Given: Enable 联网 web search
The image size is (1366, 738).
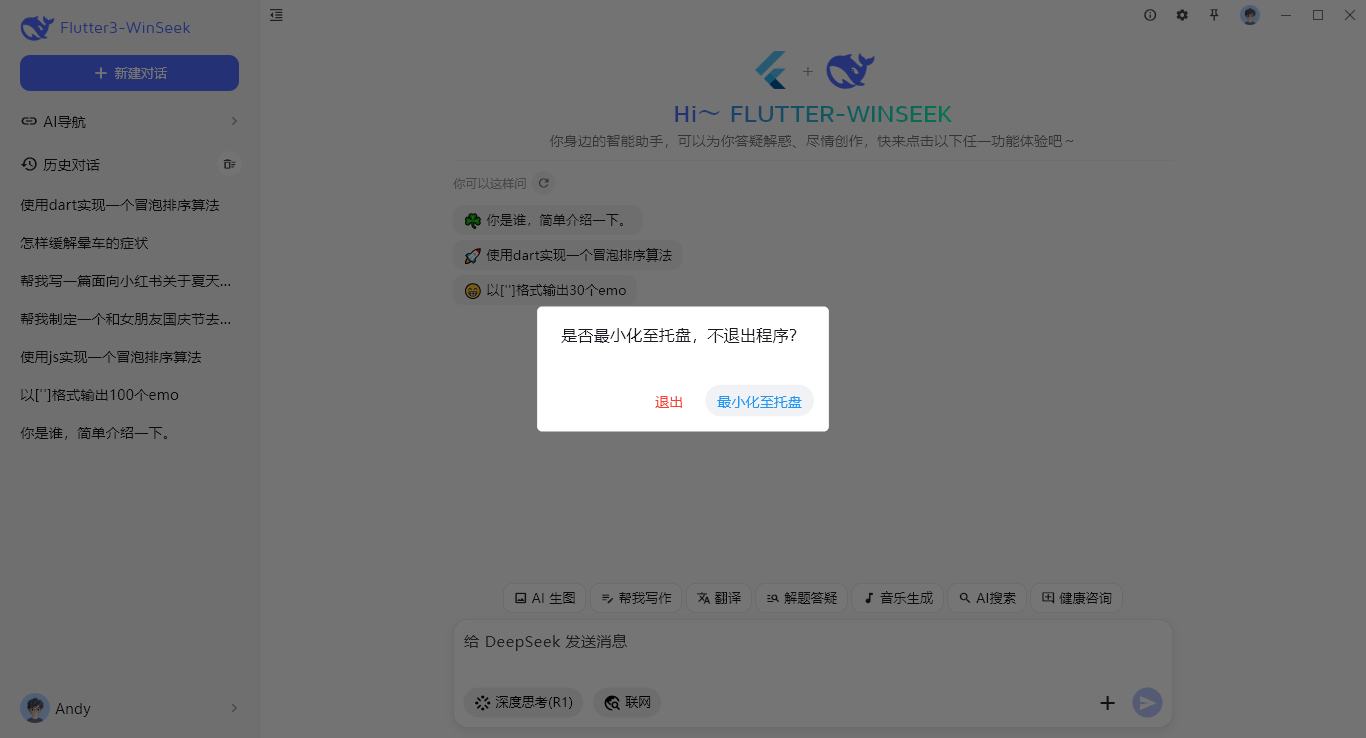Looking at the screenshot, I should tap(626, 702).
